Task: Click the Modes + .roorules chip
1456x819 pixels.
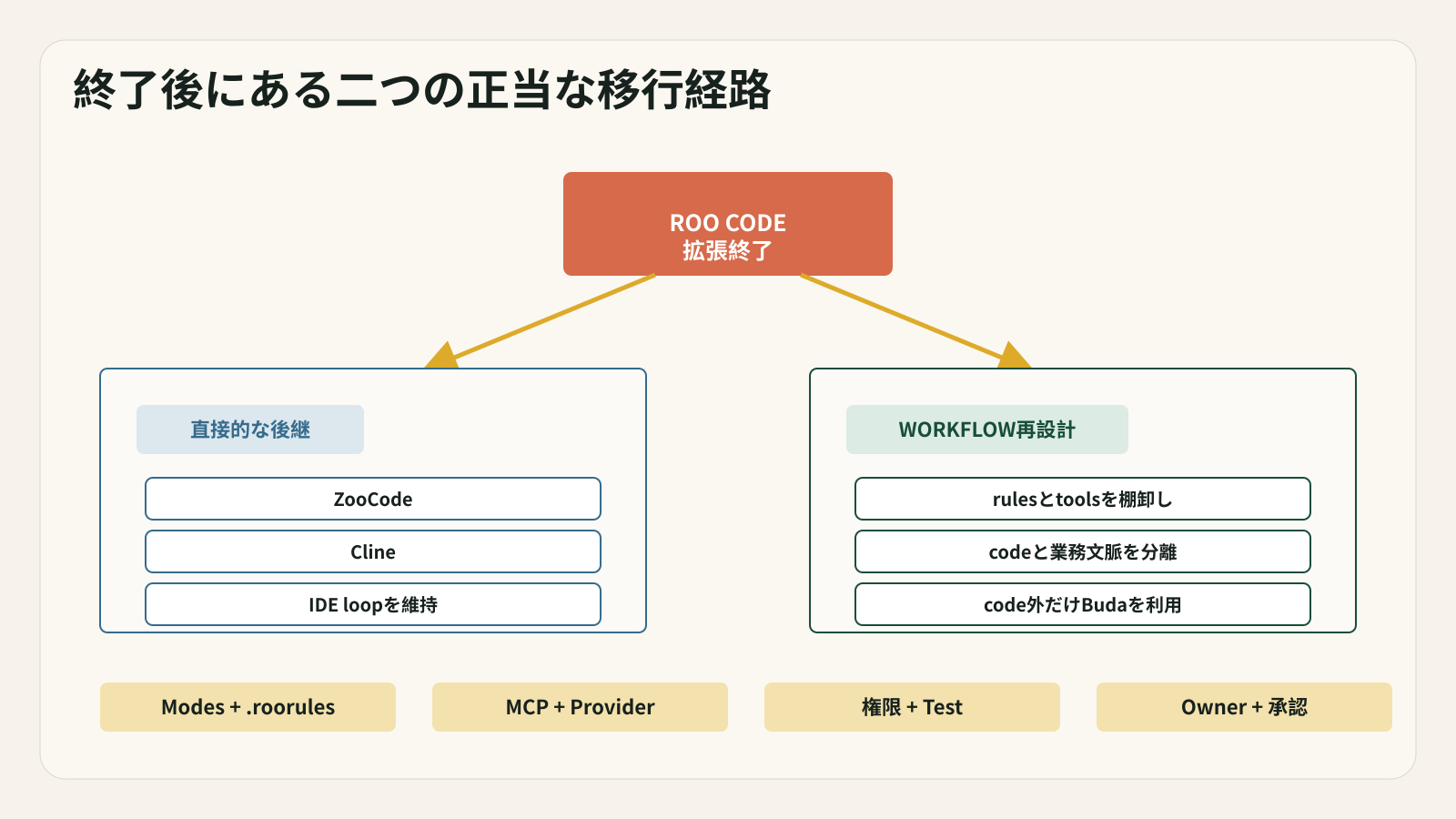Action: [x=248, y=707]
